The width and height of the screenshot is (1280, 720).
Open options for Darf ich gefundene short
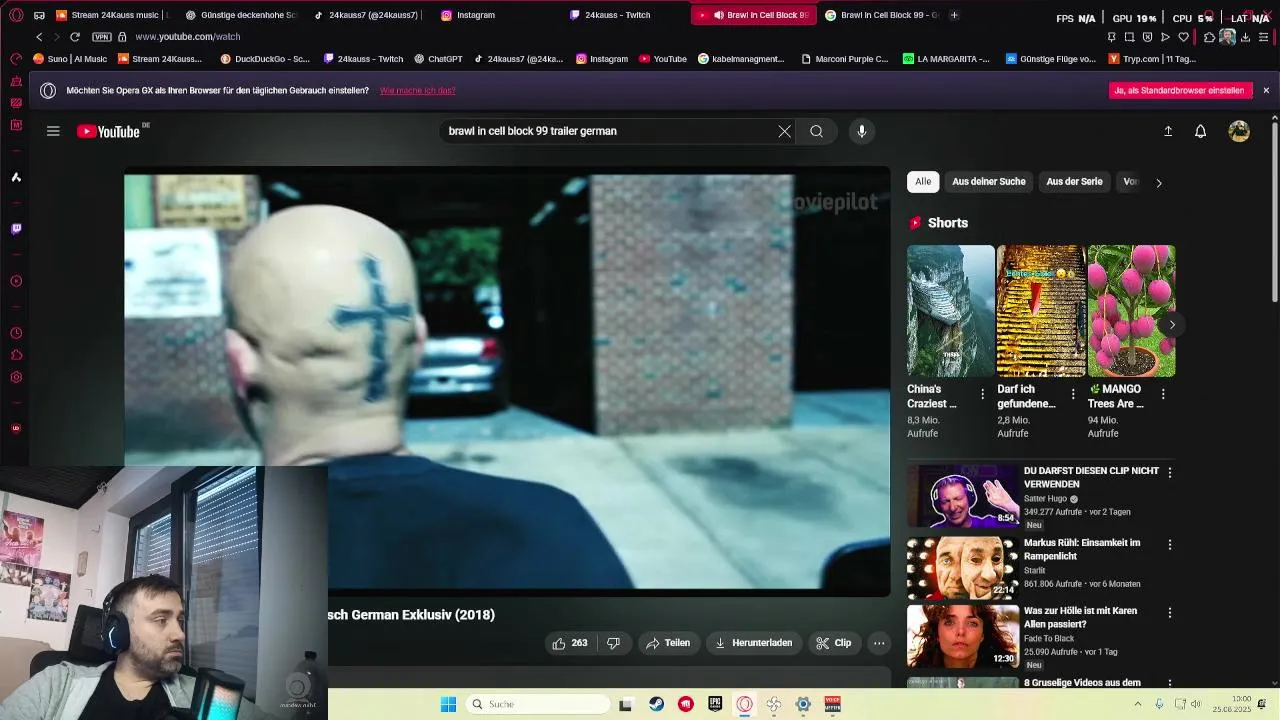click(1072, 394)
